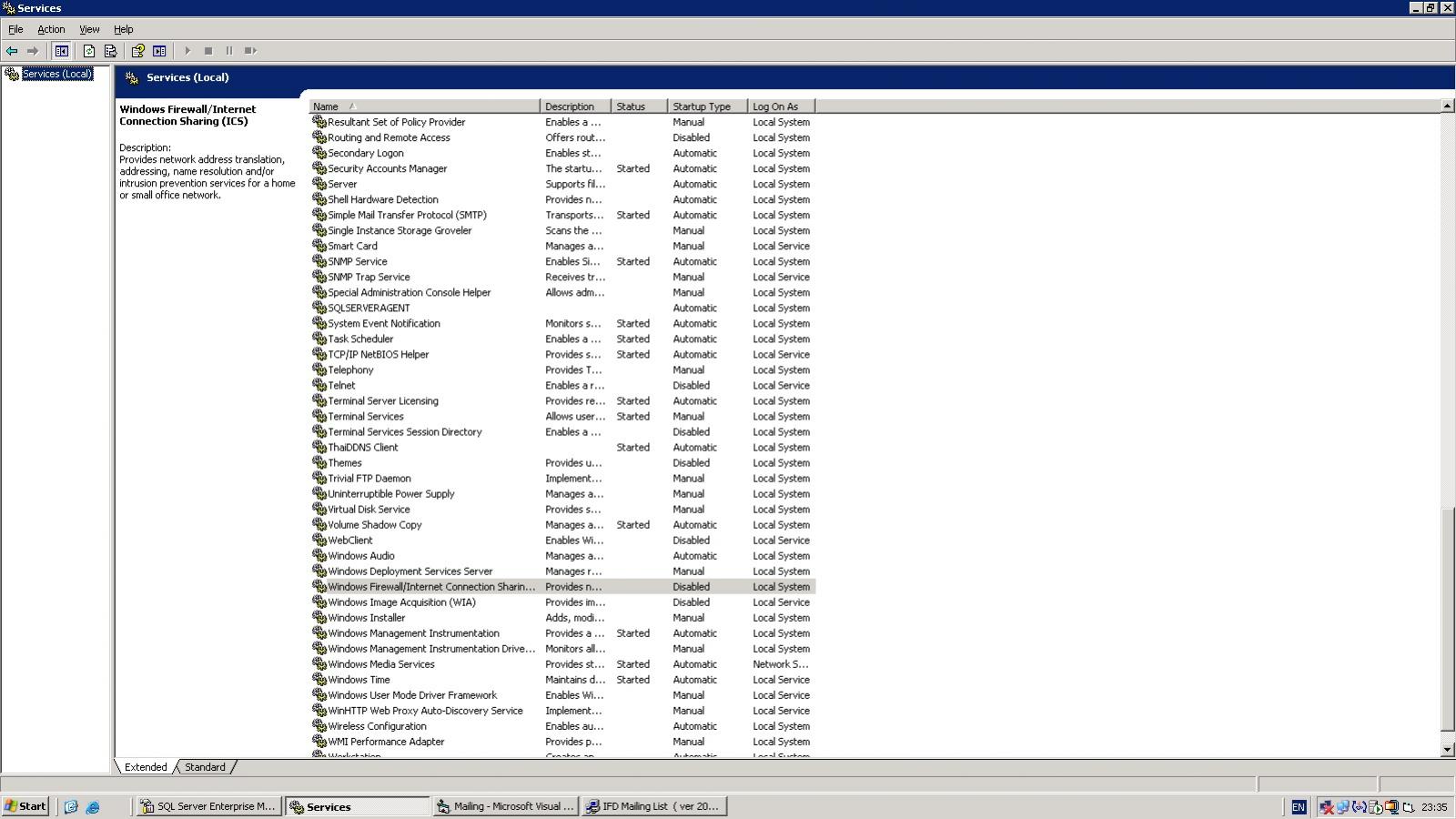The width and height of the screenshot is (1456, 819).
Task: Switch to the Extended tab
Action: click(146, 767)
